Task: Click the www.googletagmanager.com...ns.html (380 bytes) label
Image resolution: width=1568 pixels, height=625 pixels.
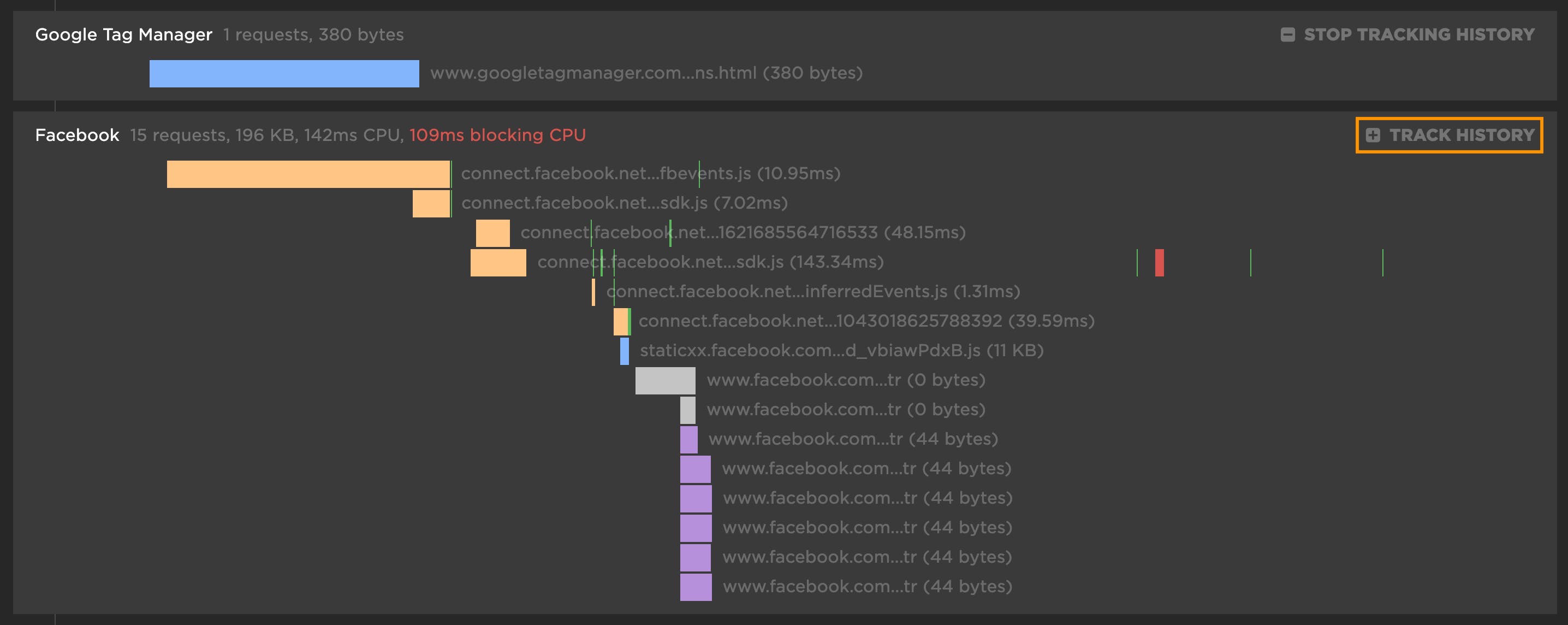Action: click(646, 73)
